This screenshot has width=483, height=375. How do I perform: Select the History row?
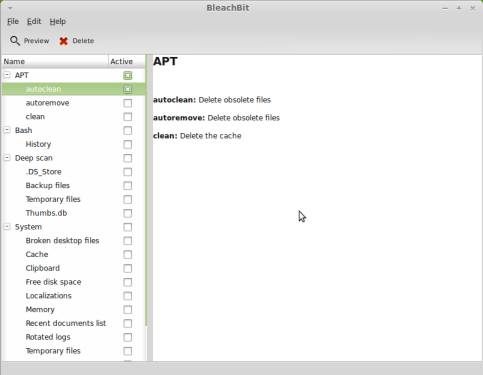[x=73, y=144]
